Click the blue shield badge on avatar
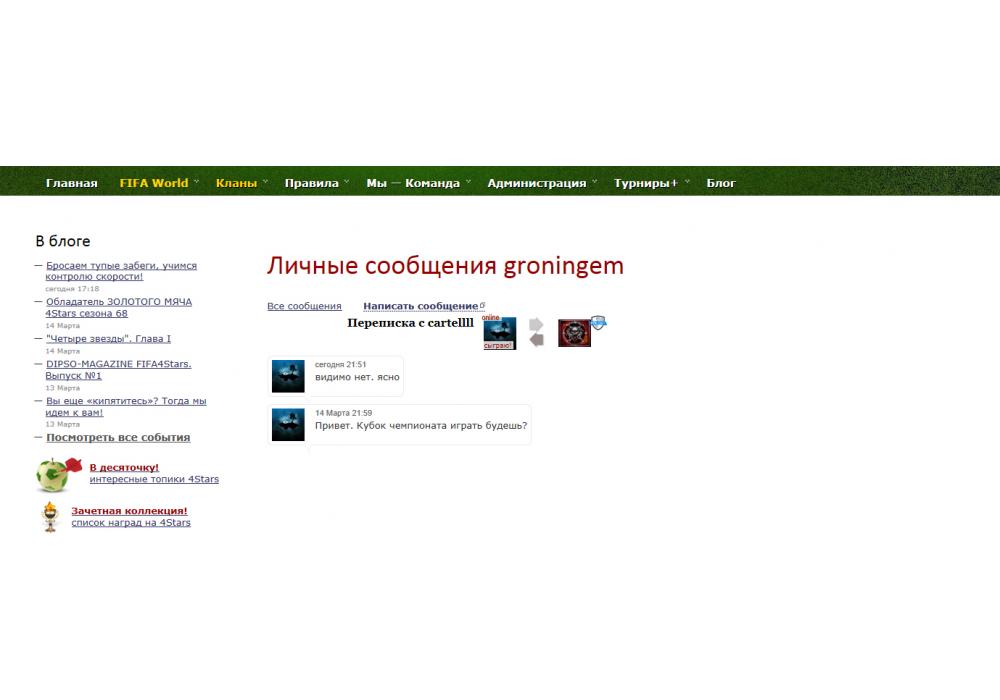1000x700 pixels. click(599, 322)
